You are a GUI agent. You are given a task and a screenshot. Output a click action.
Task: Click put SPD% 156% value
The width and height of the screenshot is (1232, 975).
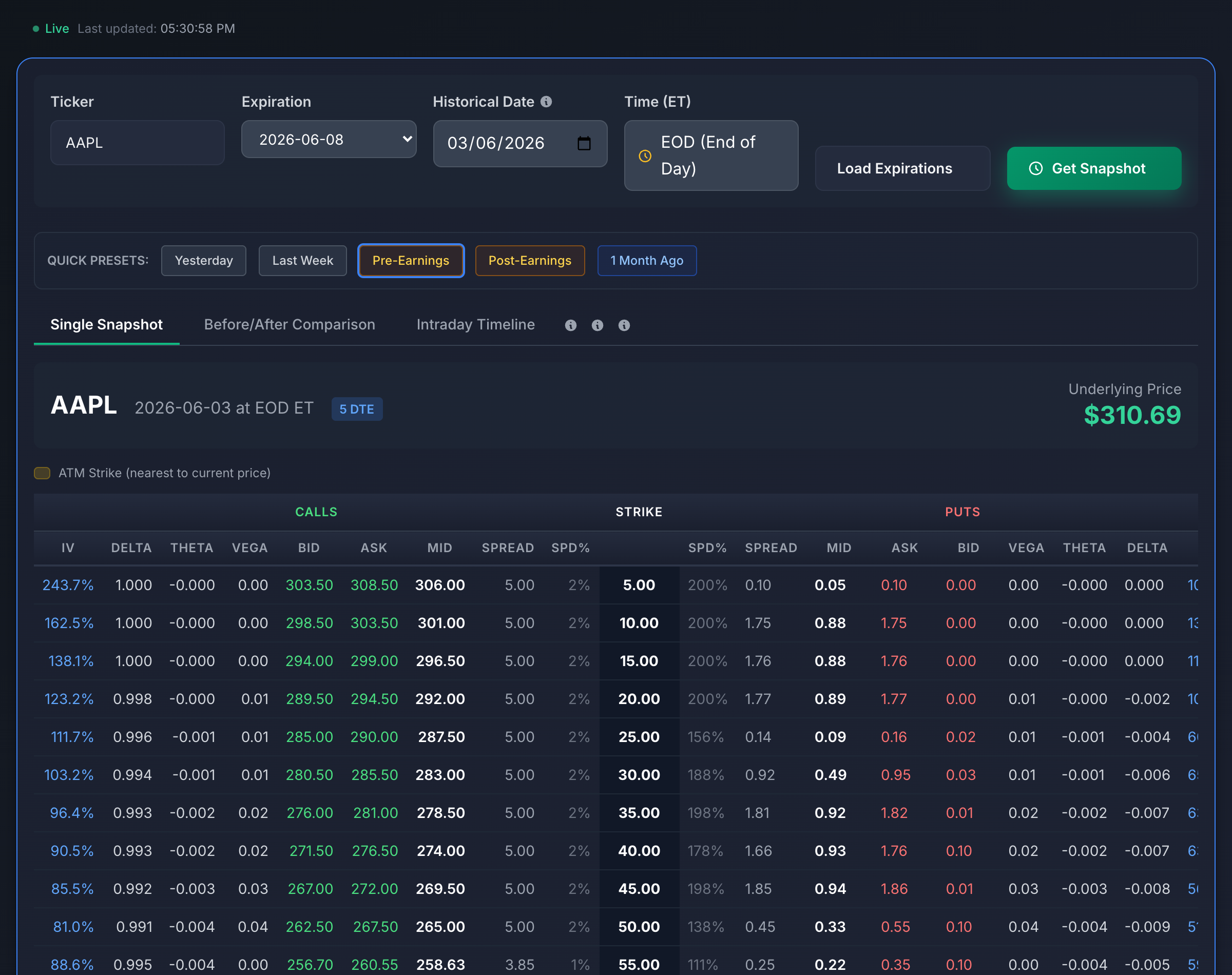(706, 737)
